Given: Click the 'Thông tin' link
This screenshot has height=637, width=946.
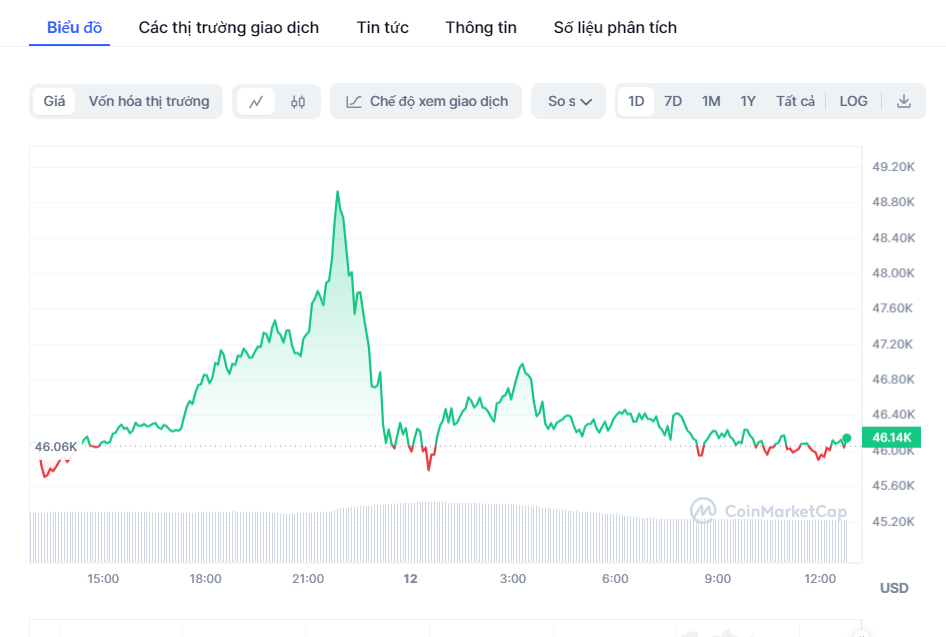Looking at the screenshot, I should coord(480,27).
